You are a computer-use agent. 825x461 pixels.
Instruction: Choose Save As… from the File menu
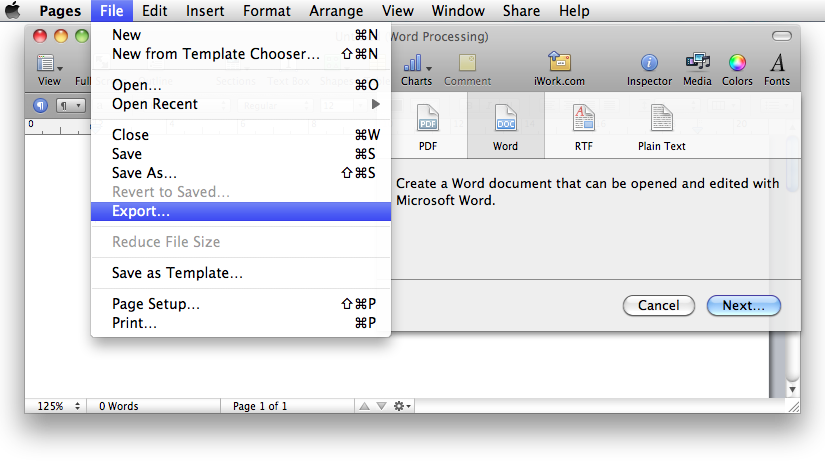[x=241, y=173]
